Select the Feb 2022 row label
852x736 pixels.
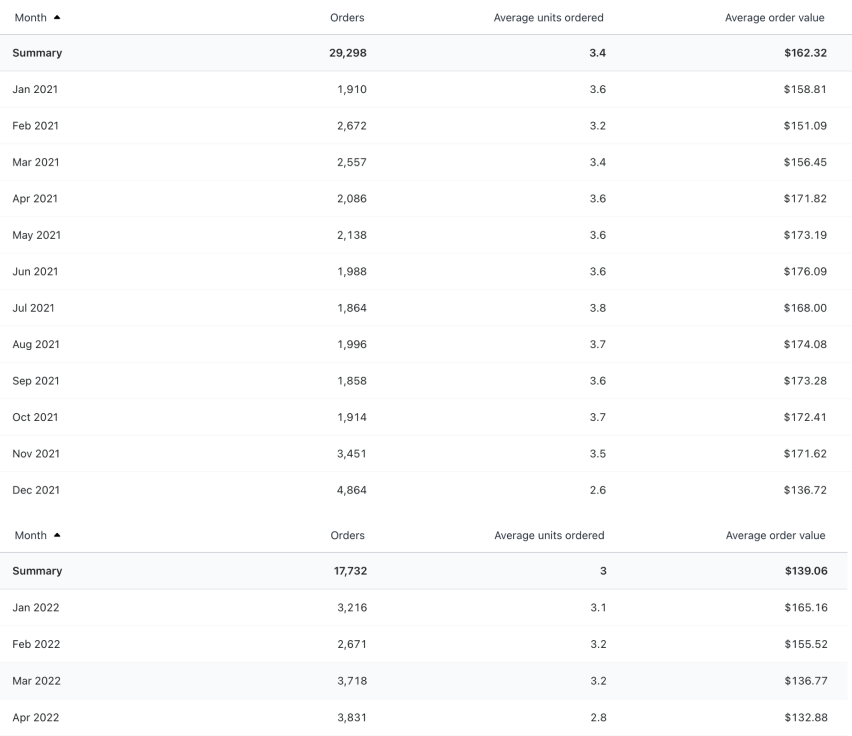36,644
